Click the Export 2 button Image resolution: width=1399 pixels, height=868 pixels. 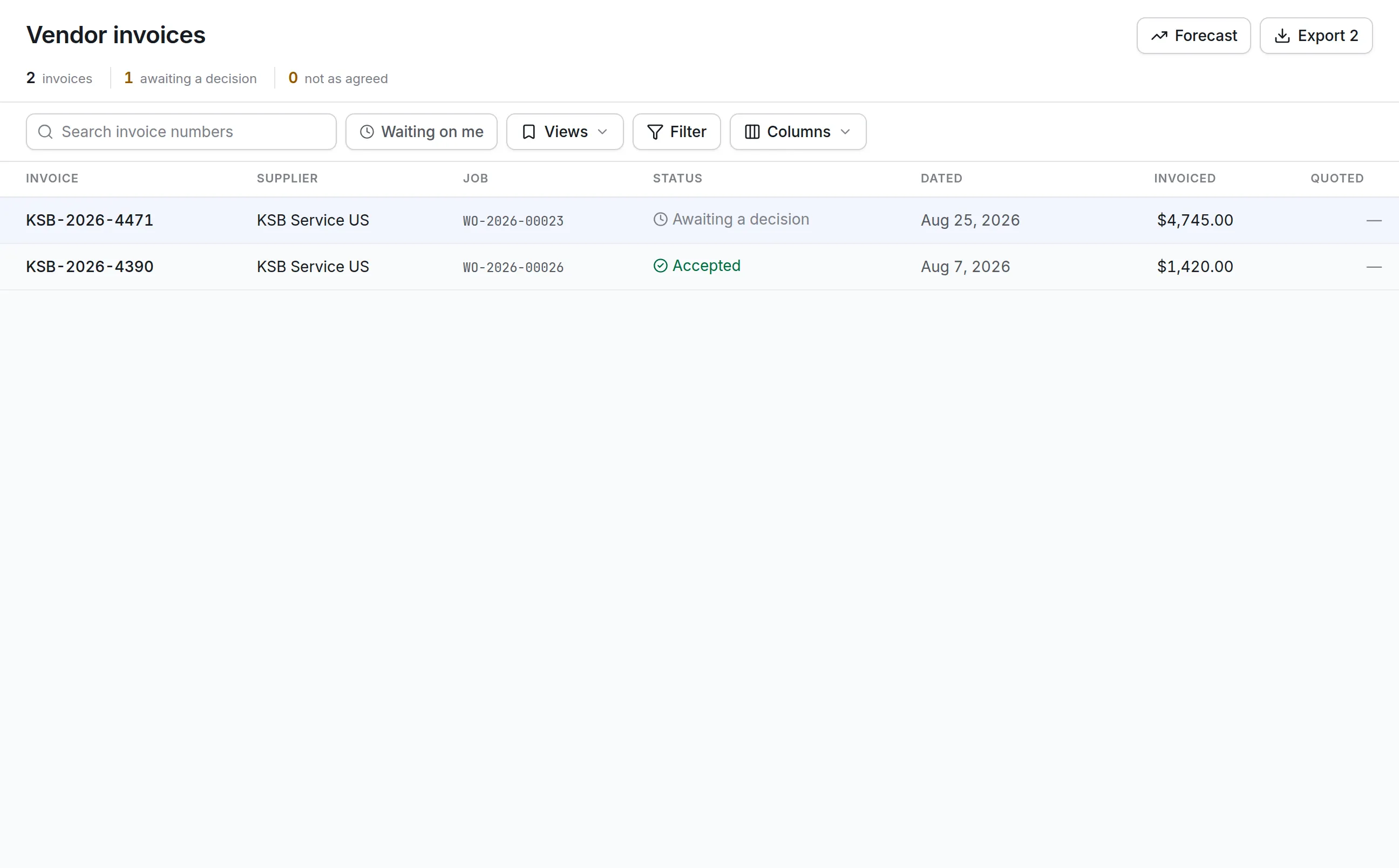coord(1315,36)
